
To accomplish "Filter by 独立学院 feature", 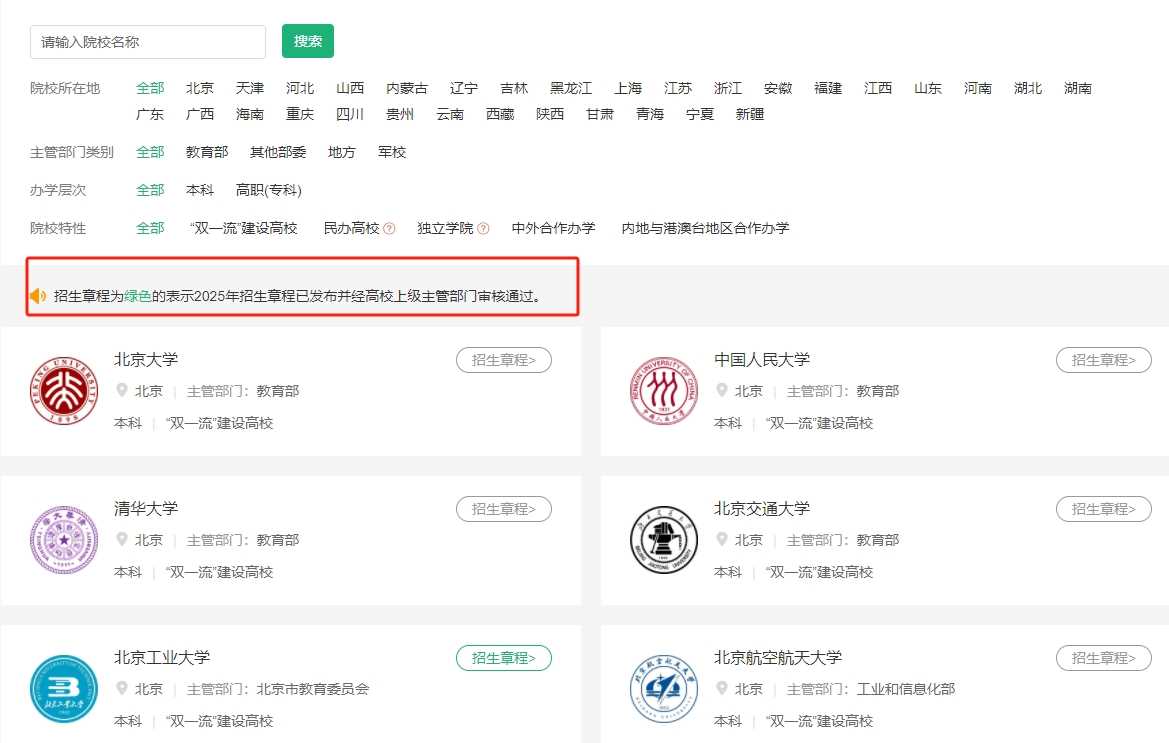I will 445,228.
